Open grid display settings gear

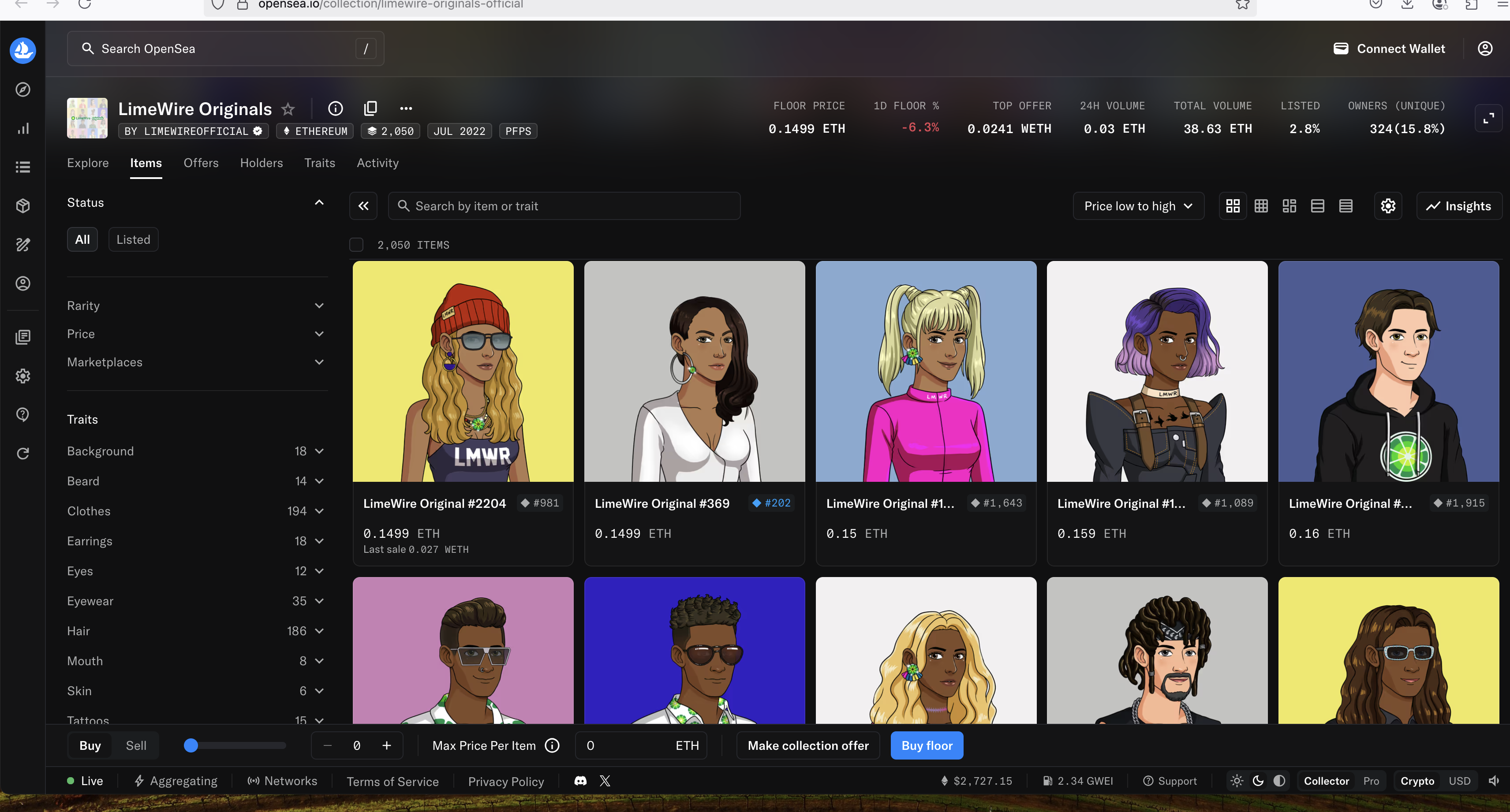(1387, 206)
